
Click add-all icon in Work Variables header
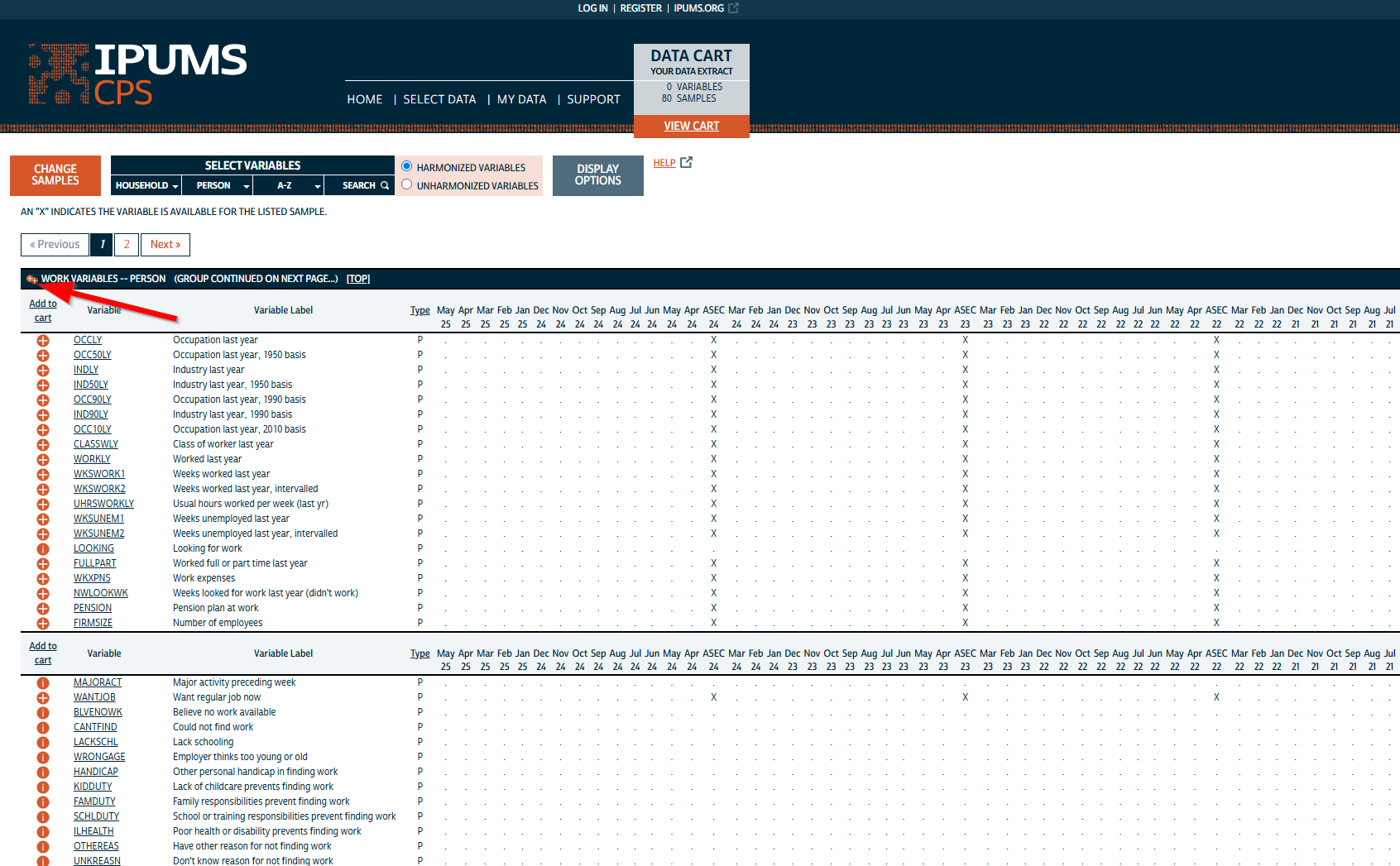32,279
